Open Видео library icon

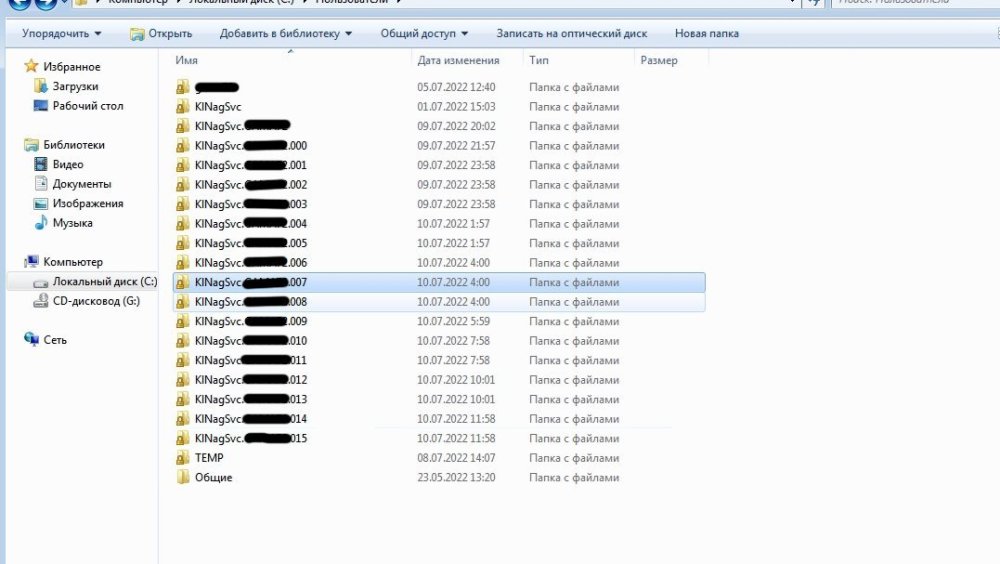(41, 164)
